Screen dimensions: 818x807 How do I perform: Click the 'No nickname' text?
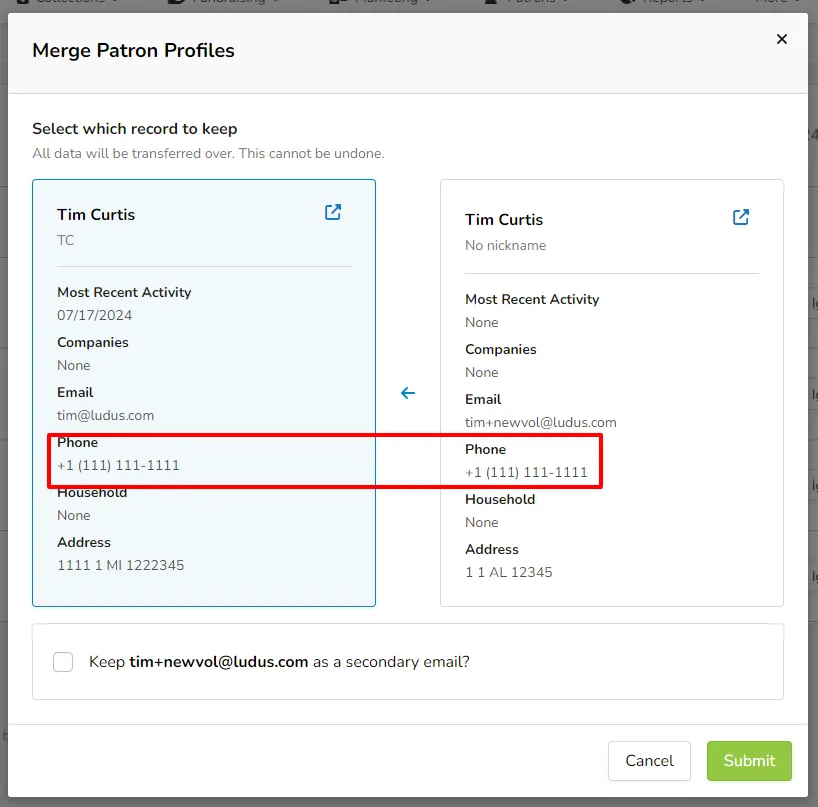pos(506,245)
